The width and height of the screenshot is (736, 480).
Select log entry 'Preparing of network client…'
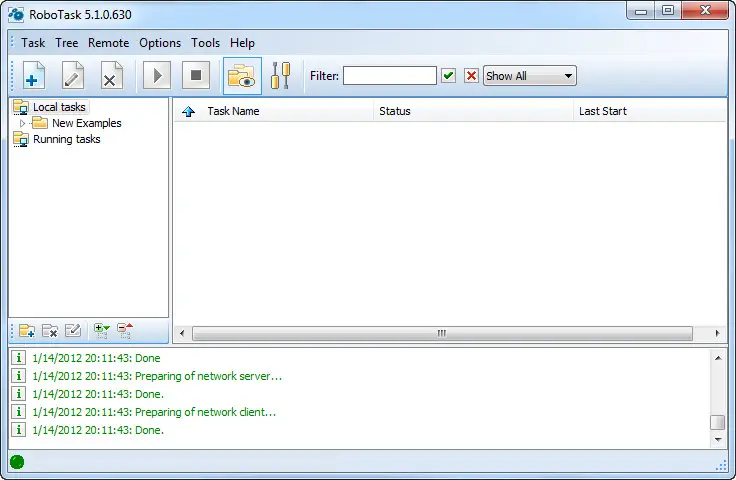154,412
